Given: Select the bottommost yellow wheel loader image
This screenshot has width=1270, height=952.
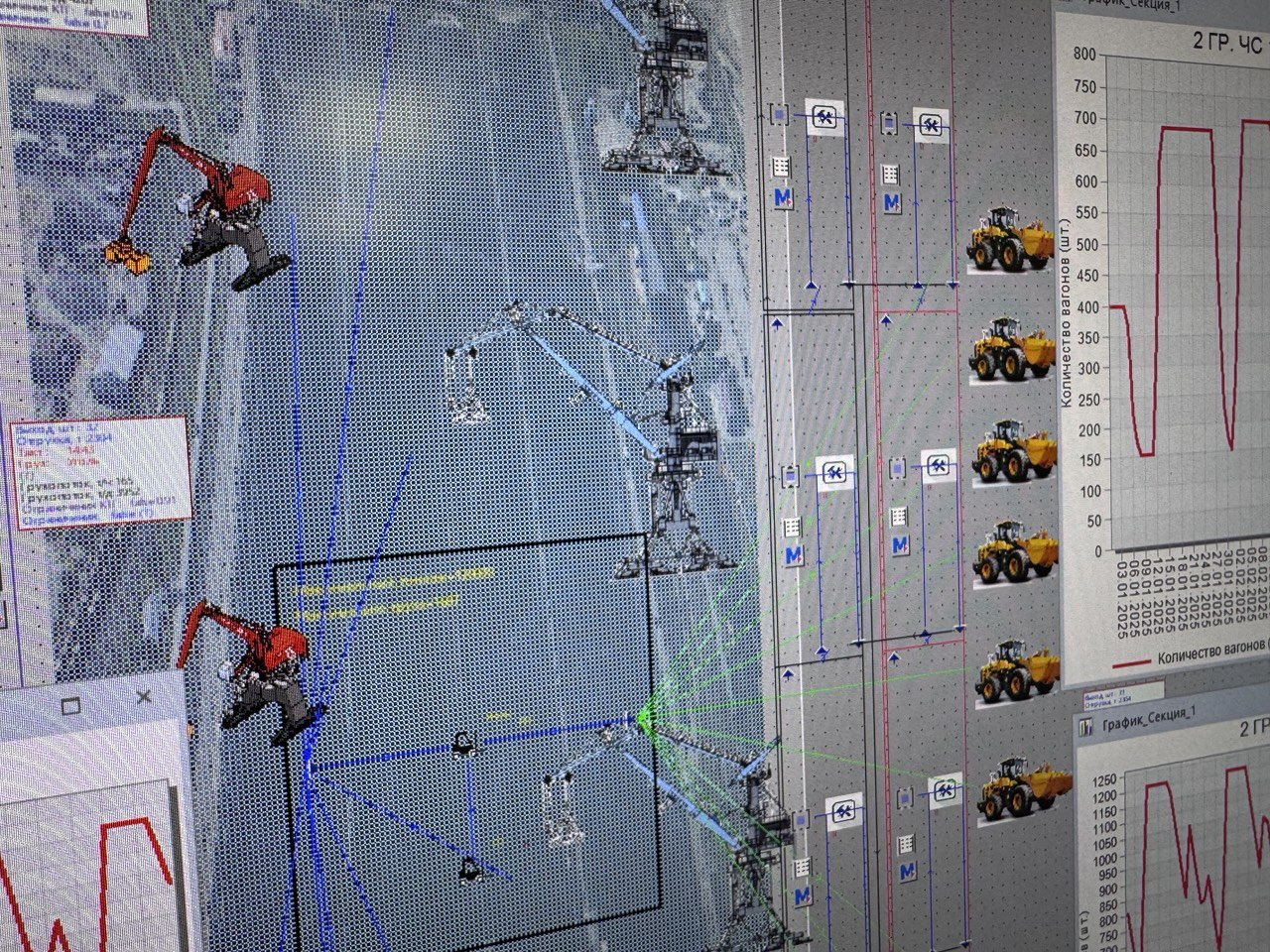Looking at the screenshot, I should (1026, 790).
